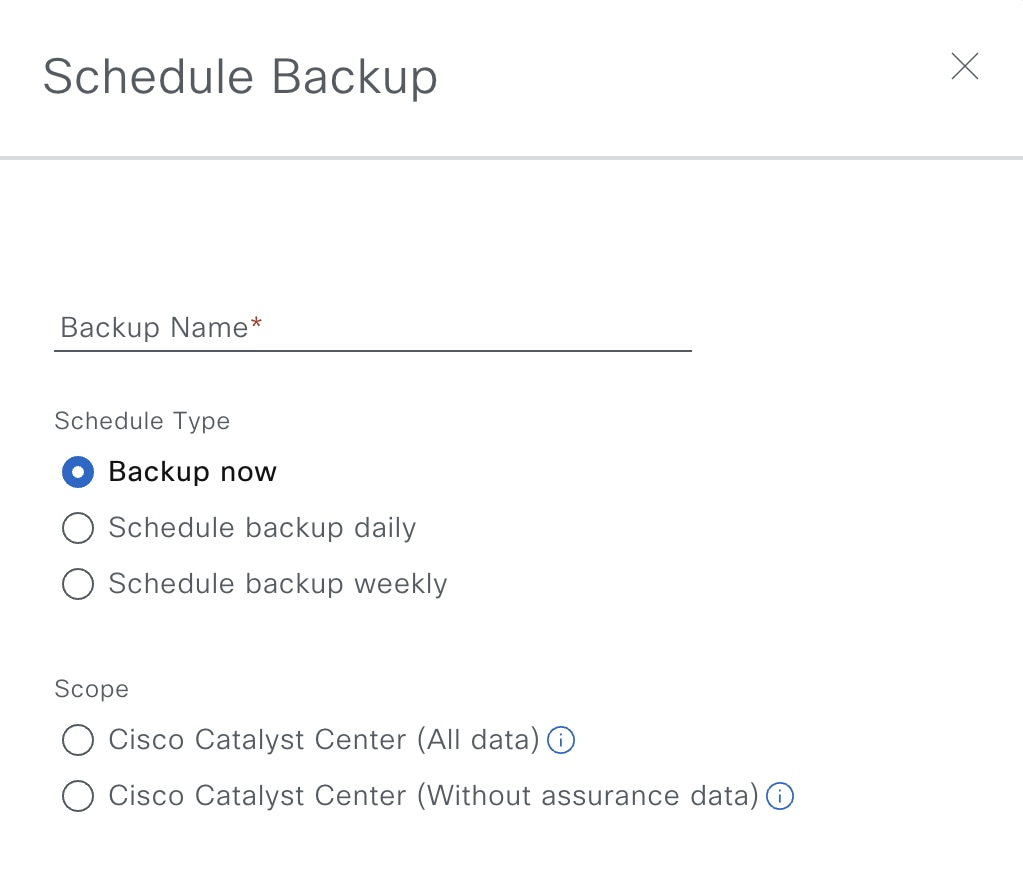Image resolution: width=1023 pixels, height=874 pixels.
Task: Click the "Schedule backup weekly" label text
Action: 278,584
